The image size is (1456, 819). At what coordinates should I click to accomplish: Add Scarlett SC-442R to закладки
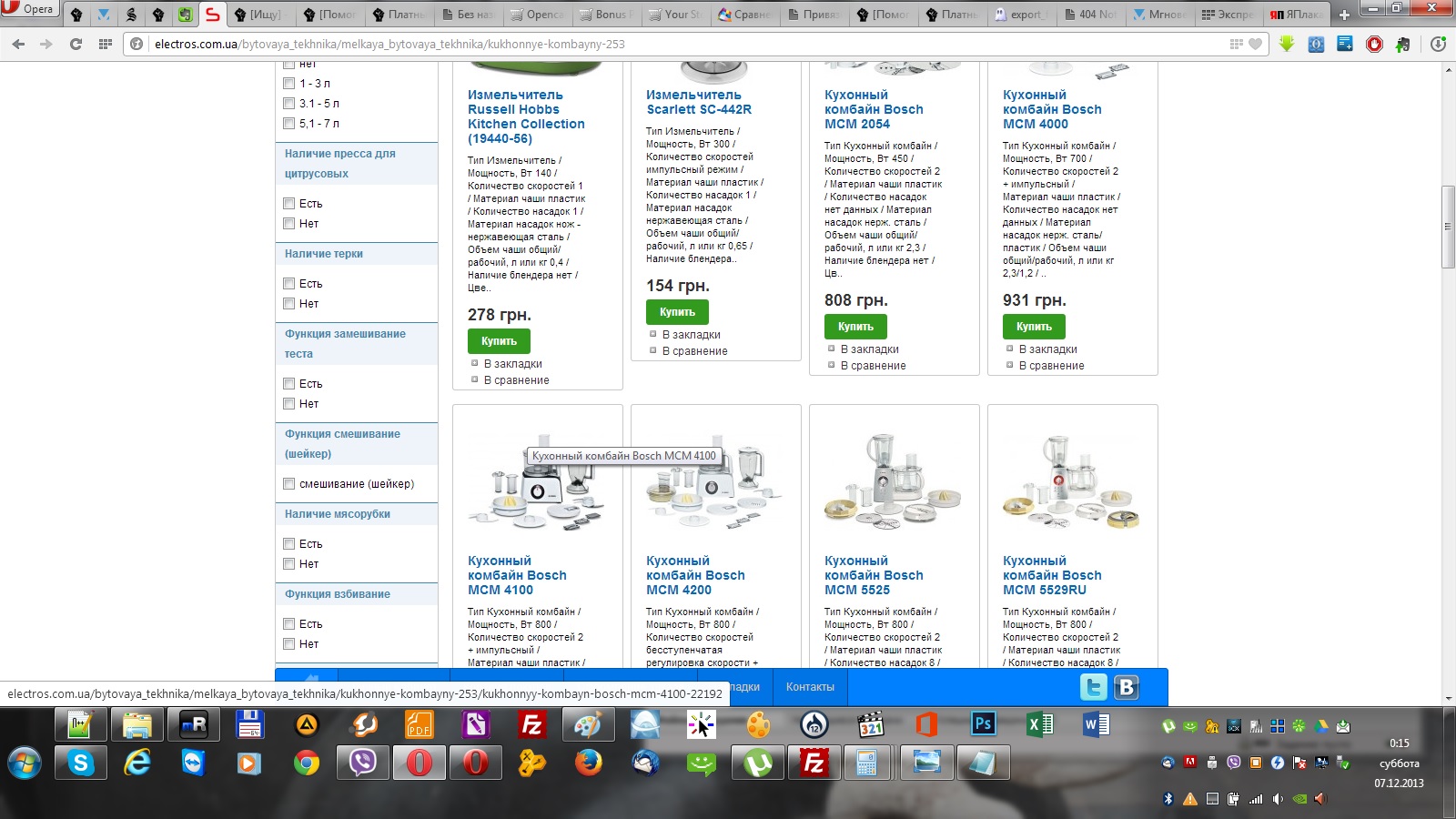[691, 335]
